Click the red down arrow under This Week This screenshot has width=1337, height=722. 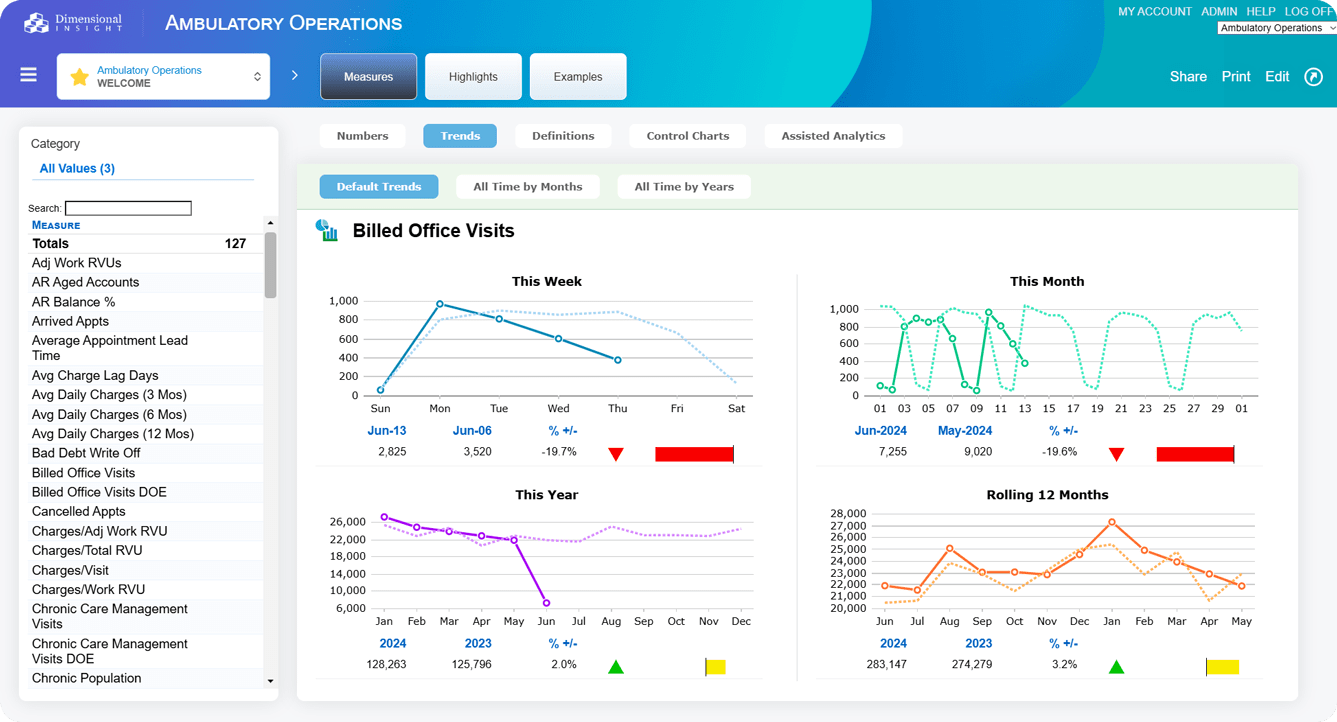tap(616, 455)
